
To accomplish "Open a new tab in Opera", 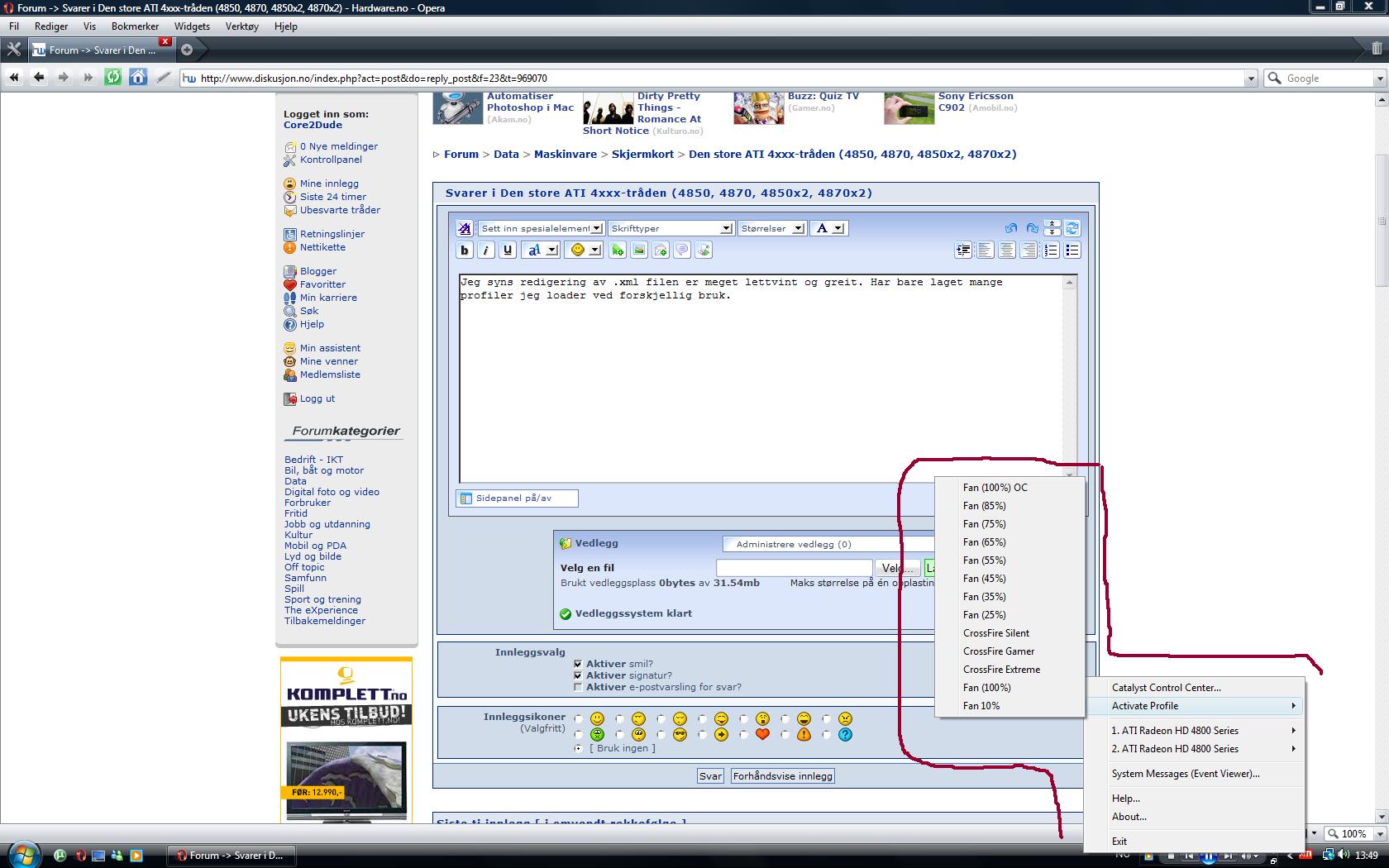I will 187,50.
